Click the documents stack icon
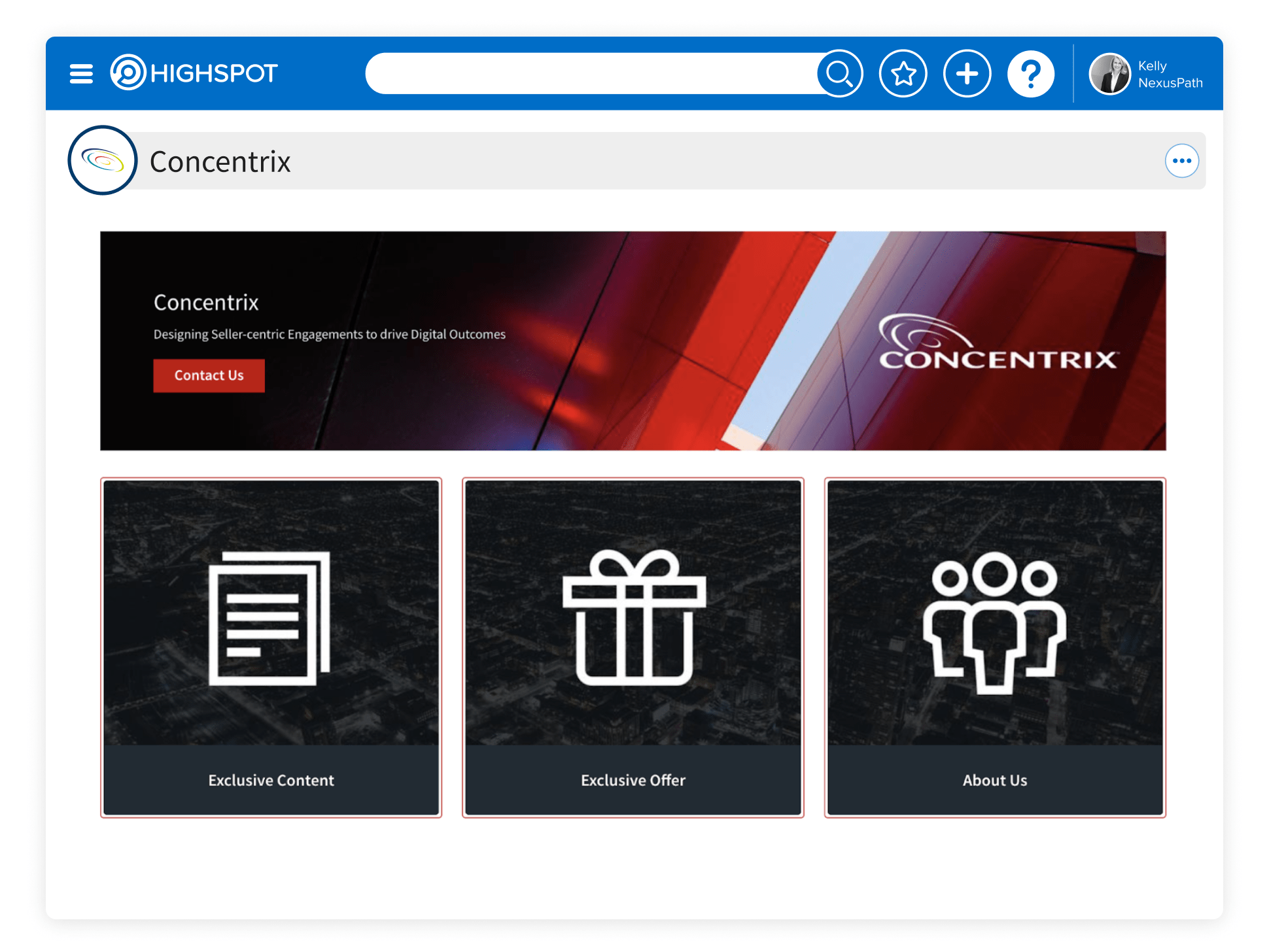The image size is (1269, 952). 269,618
